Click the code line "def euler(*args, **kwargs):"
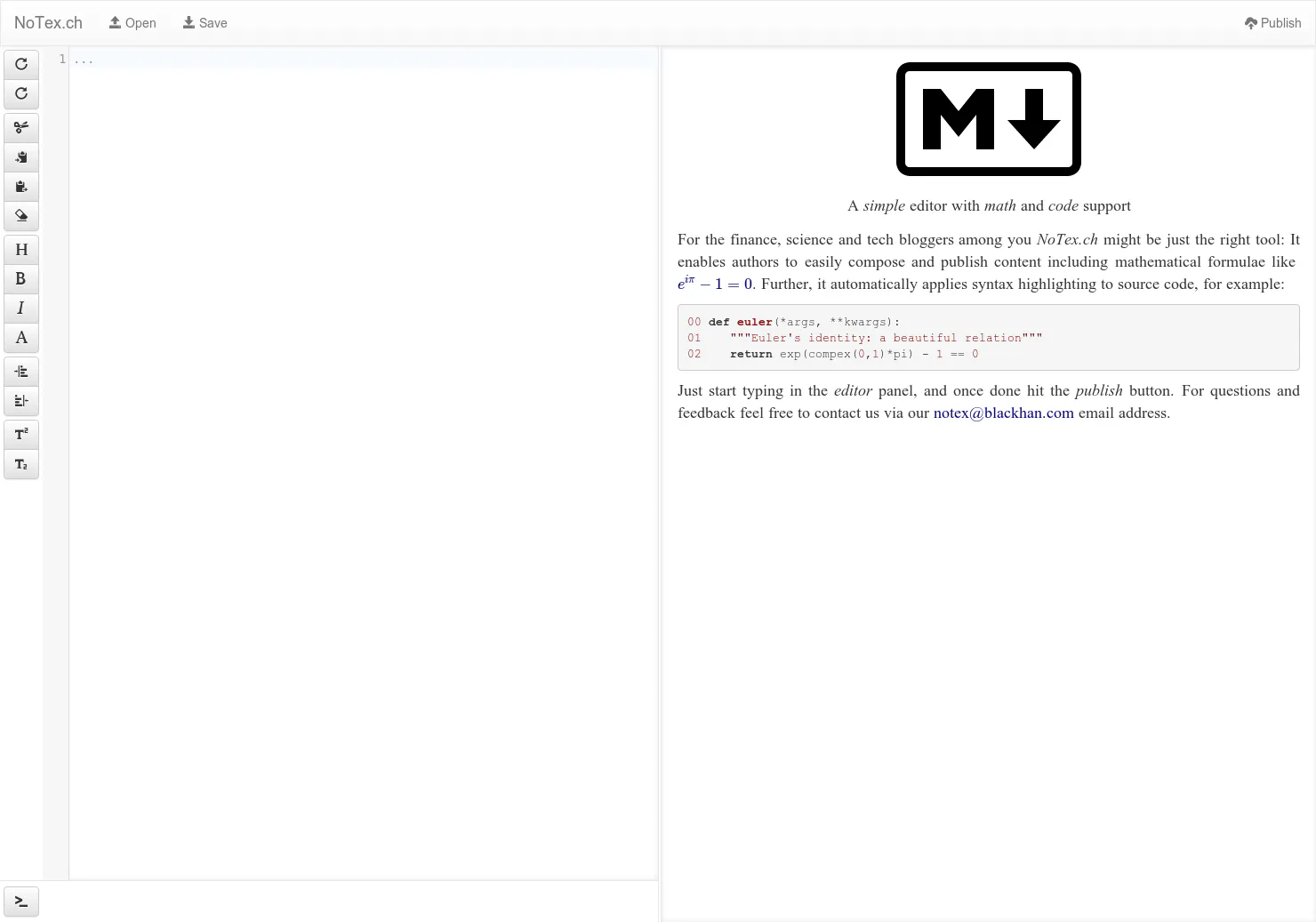1316x922 pixels. coord(805,322)
